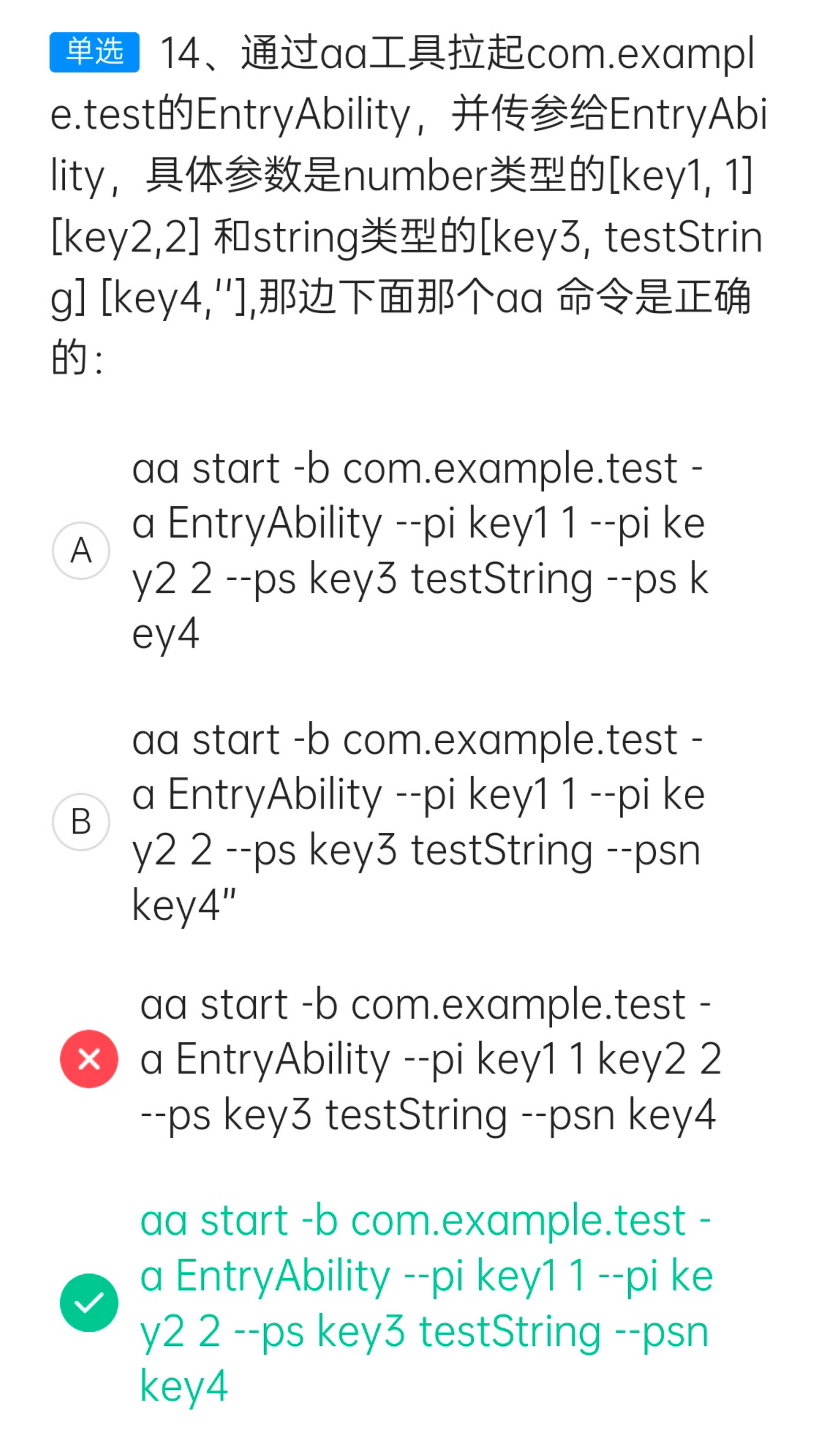Tap the wrong option's line --pi key1 1 key2 2
This screenshot has width=825, height=1456.
pos(431,1060)
